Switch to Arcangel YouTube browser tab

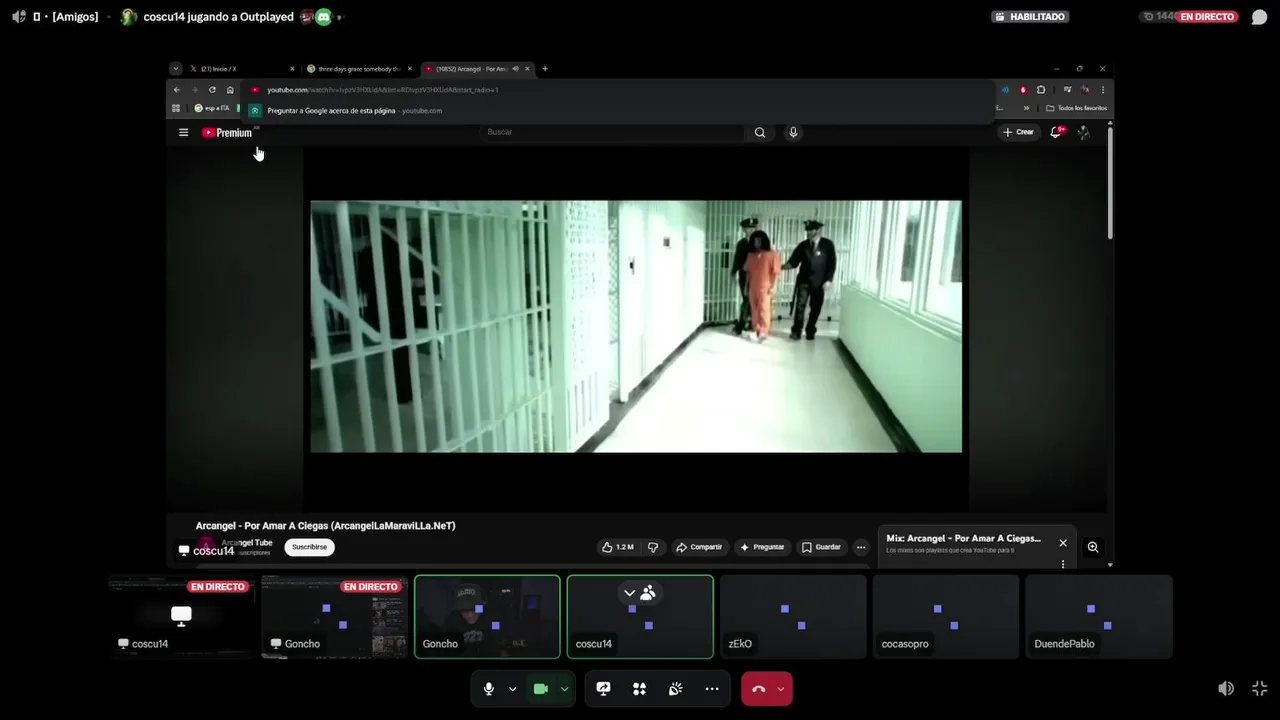[476, 69]
